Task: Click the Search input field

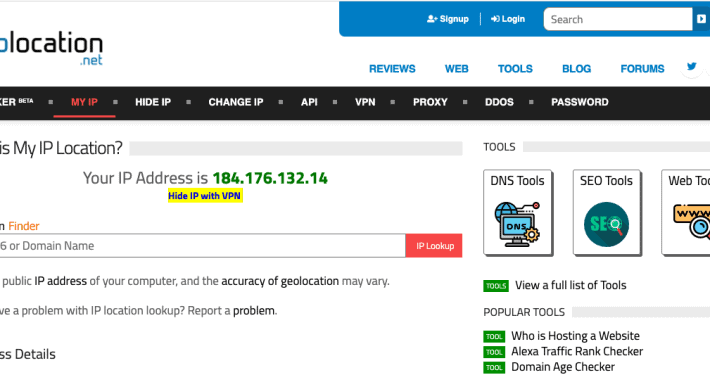Action: 618,19
